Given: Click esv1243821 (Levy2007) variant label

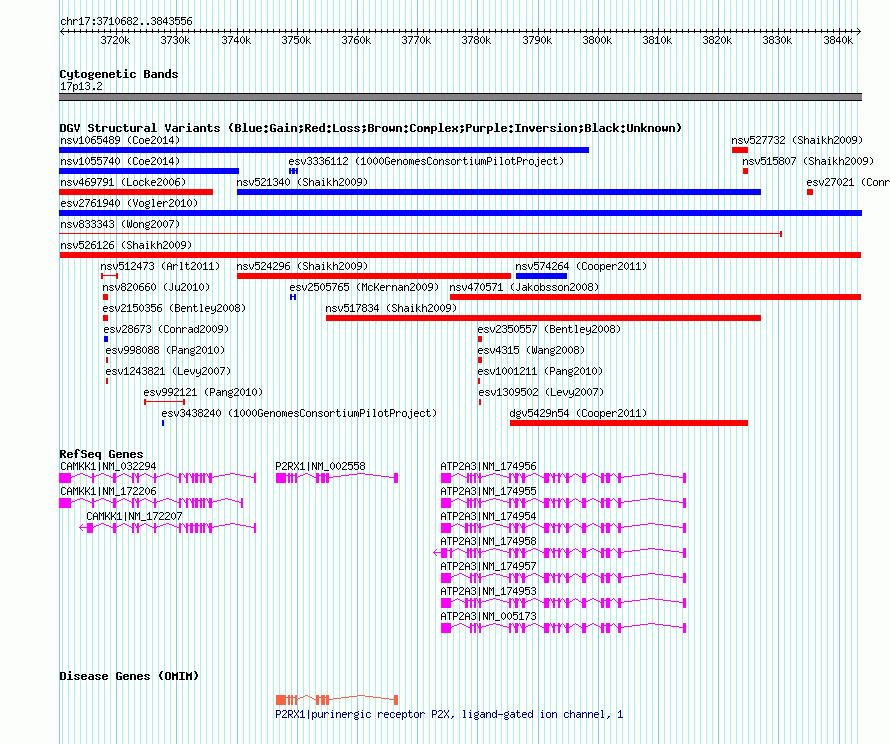Looking at the screenshot, I should click(169, 371).
